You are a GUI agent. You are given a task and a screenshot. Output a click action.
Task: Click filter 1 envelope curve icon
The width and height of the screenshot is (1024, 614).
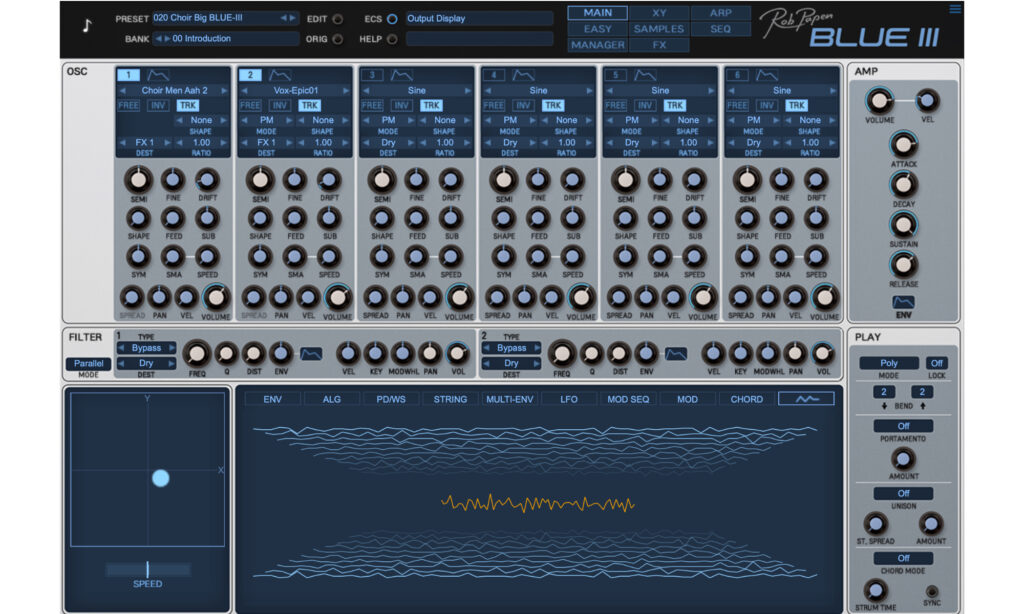pyautogui.click(x=311, y=354)
